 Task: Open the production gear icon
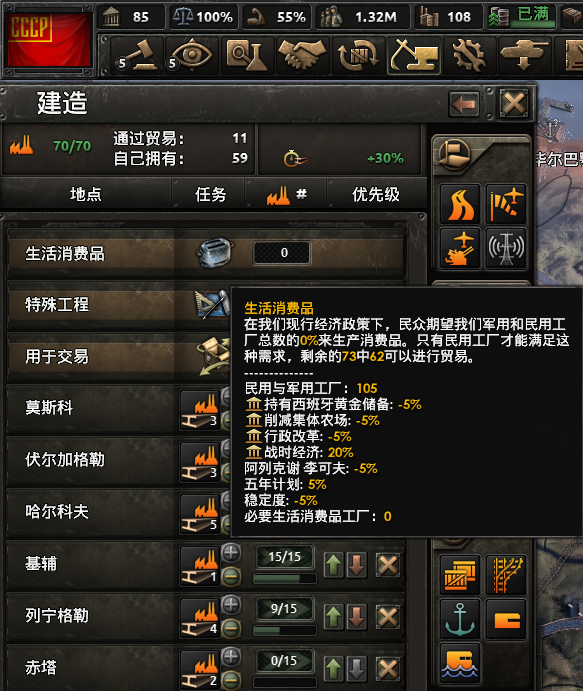tap(468, 56)
